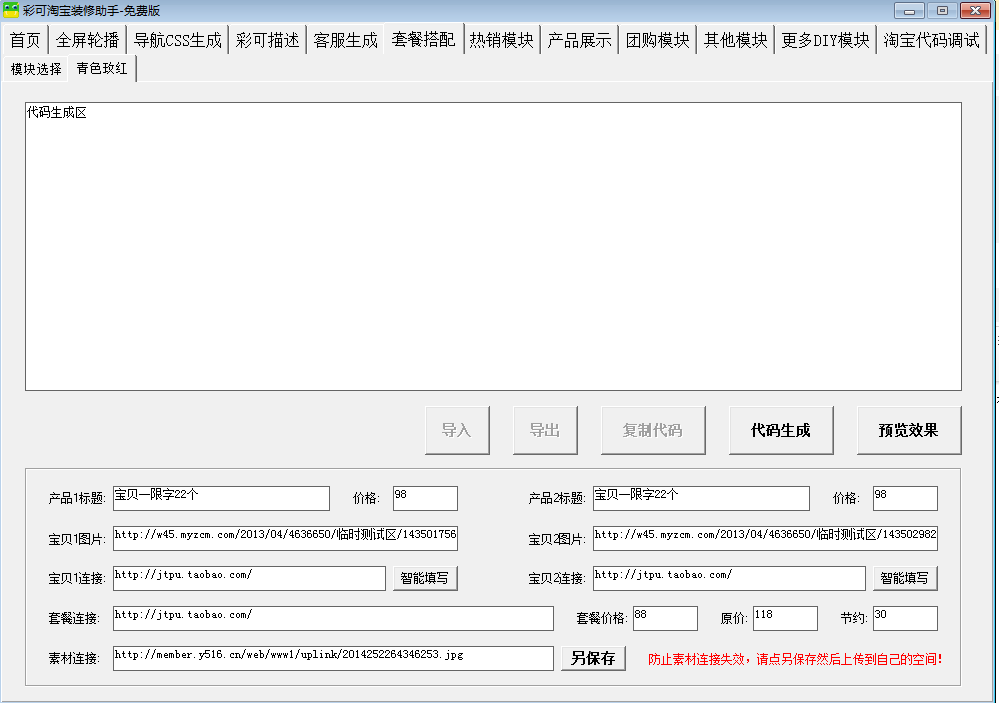Focus the 产品1标题 input field

[x=221, y=498]
